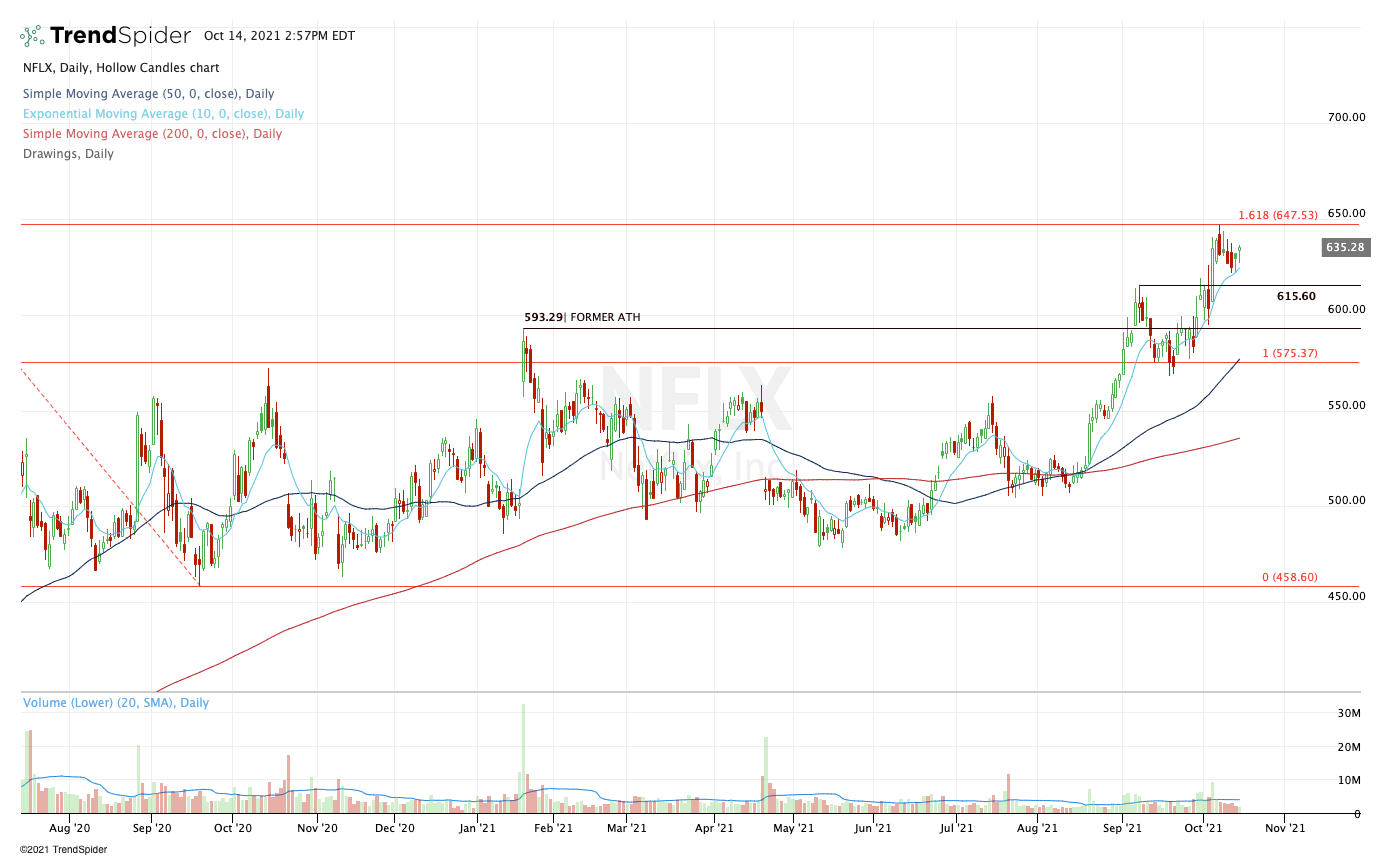Click the TrendSpider spider-web logo icon
Image resolution: width=1391 pixels, height=859 pixels.
click(32, 36)
